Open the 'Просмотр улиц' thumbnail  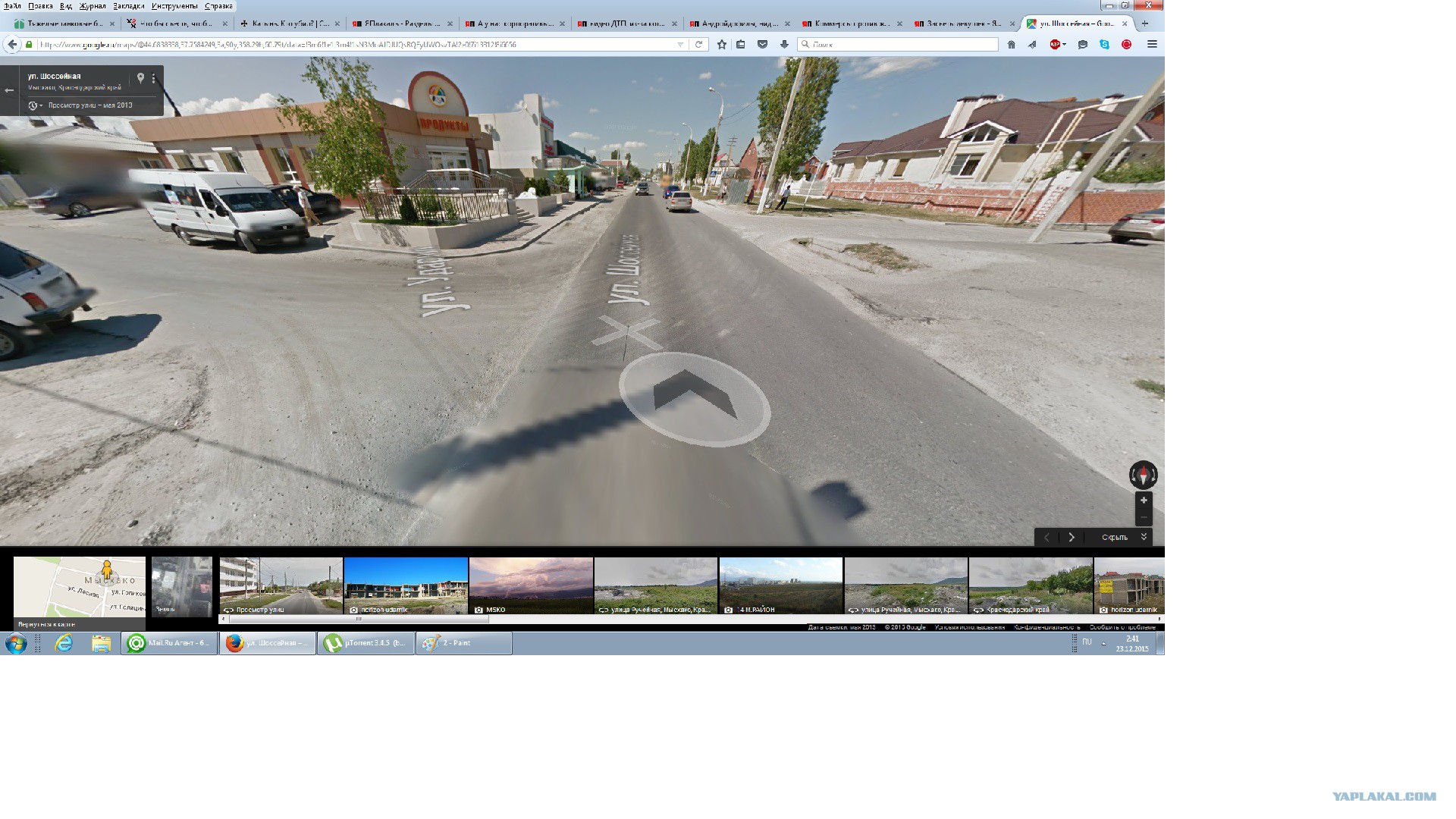coord(281,586)
